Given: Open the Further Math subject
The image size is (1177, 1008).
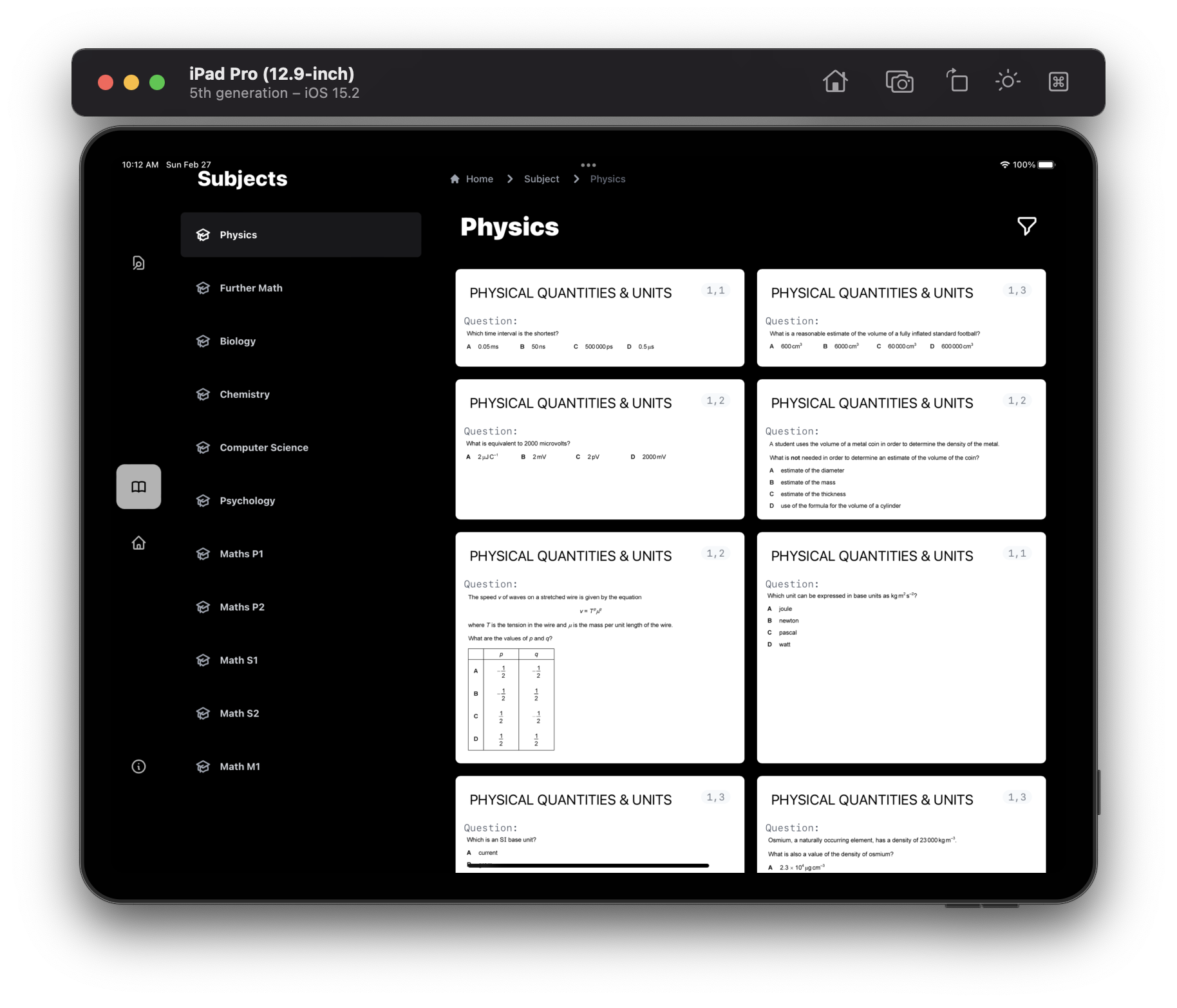Looking at the screenshot, I should 301,288.
